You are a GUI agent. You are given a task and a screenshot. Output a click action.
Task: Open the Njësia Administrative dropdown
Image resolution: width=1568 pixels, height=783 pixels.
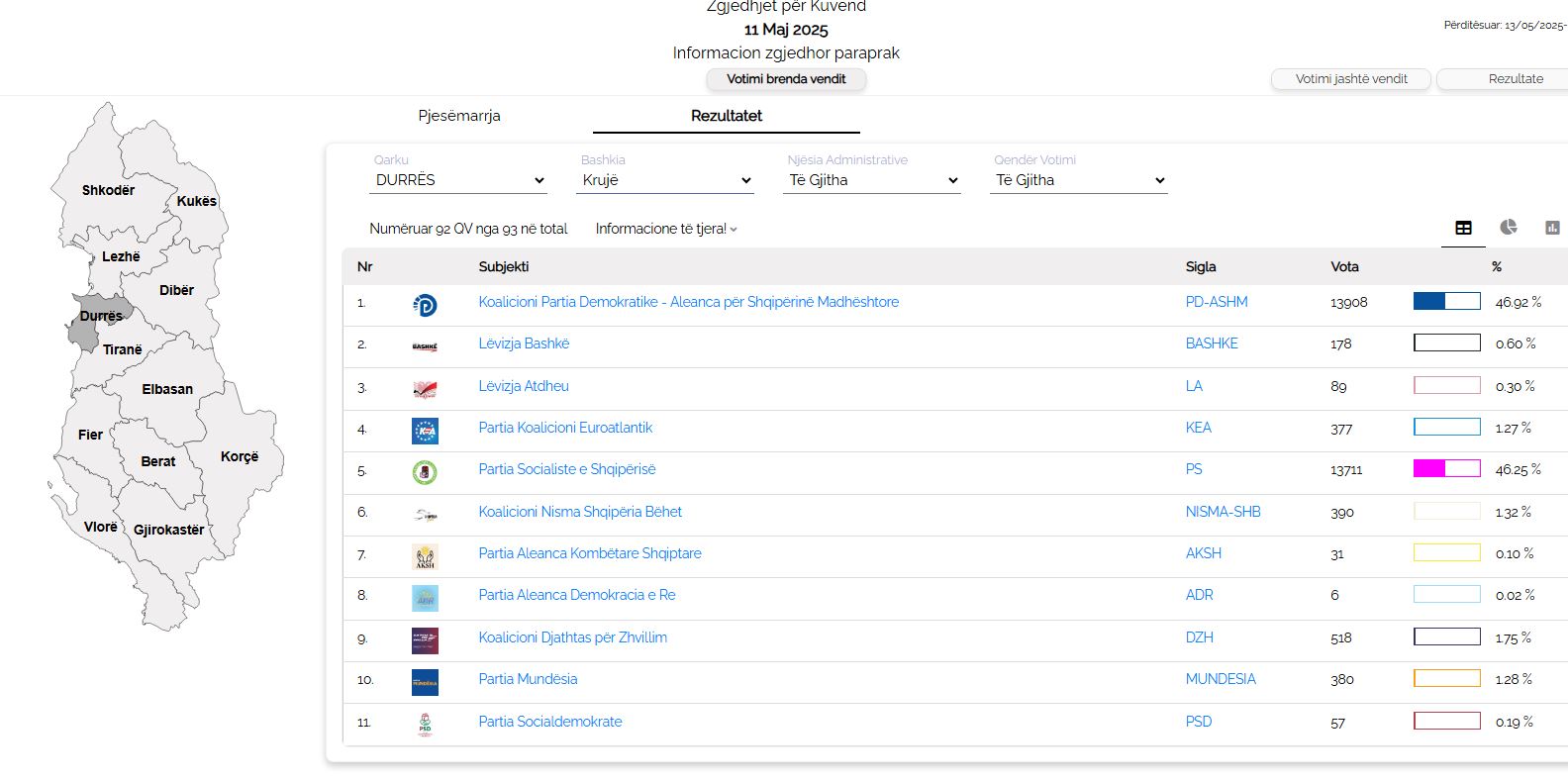click(x=872, y=180)
